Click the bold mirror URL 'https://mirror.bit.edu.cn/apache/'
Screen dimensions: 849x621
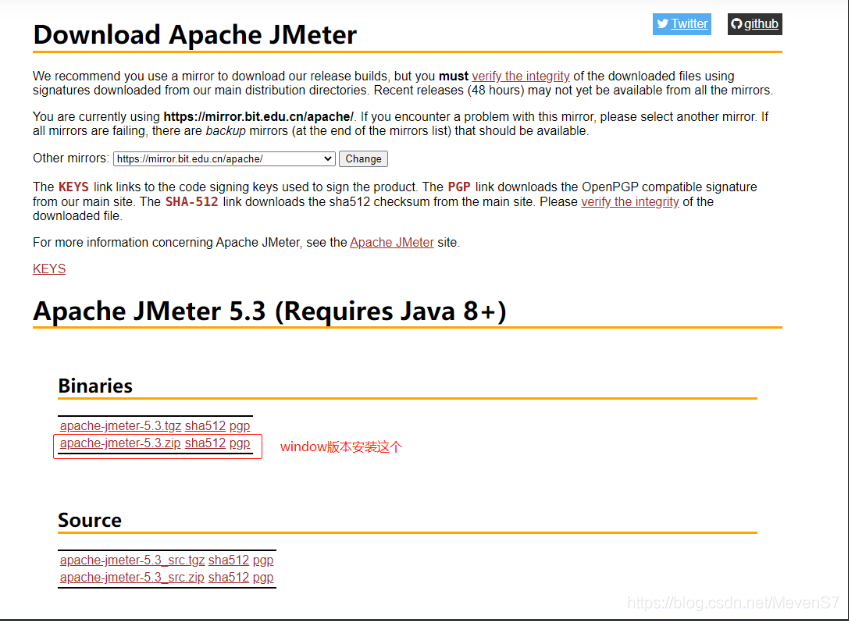point(258,116)
